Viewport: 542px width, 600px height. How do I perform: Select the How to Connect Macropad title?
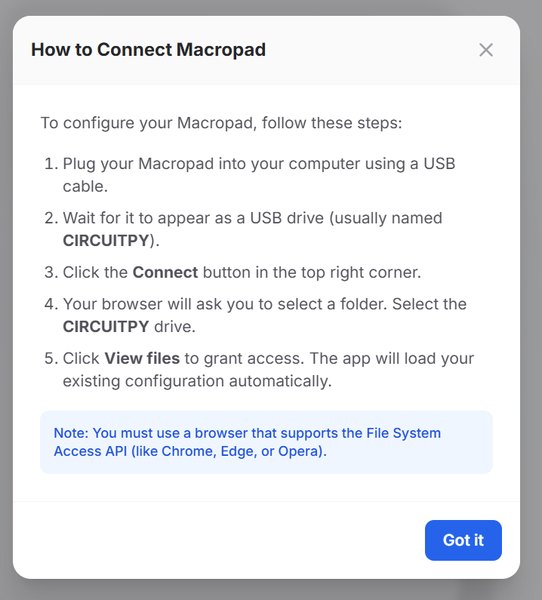pyautogui.click(x=149, y=50)
